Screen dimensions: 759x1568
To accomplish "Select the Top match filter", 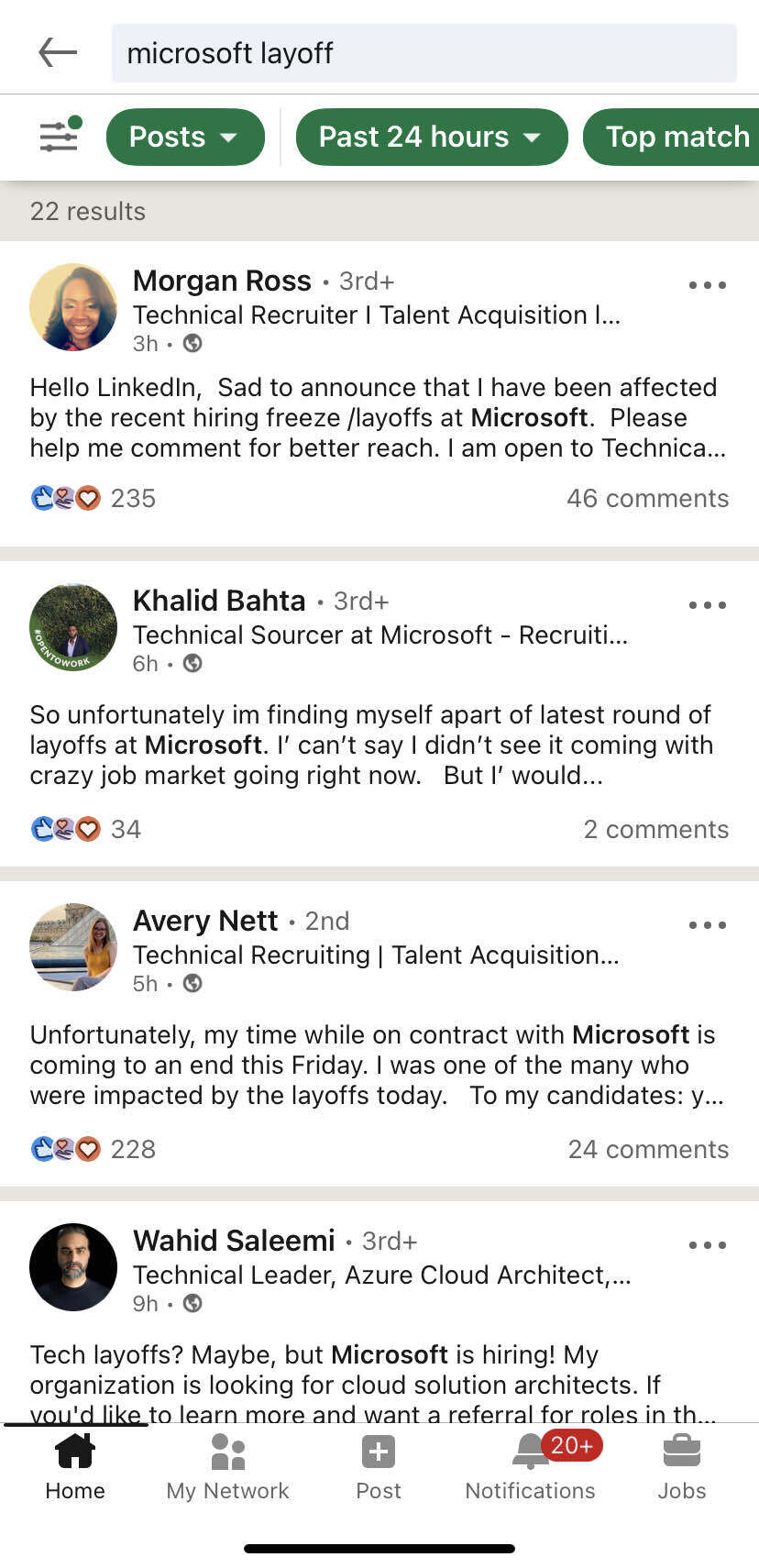I will pyautogui.click(x=676, y=136).
